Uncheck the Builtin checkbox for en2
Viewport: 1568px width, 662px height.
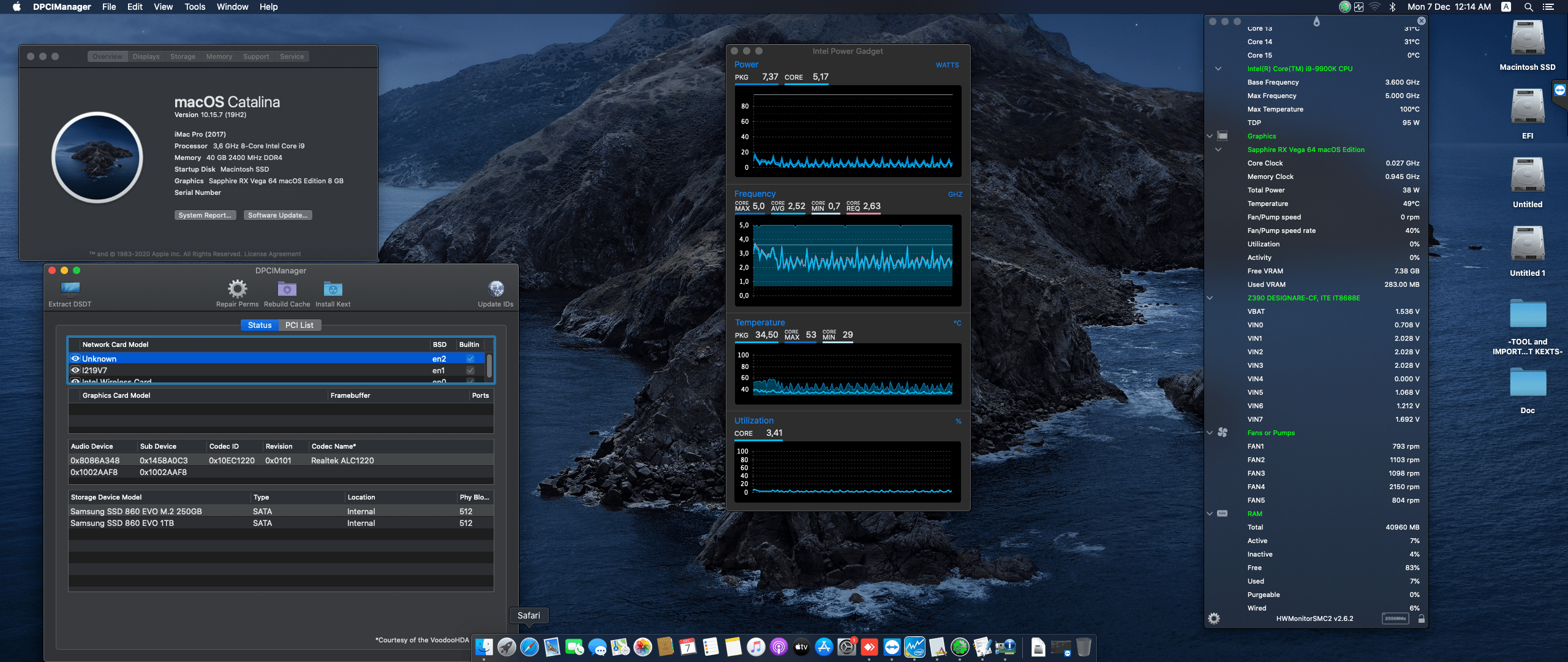tap(470, 358)
